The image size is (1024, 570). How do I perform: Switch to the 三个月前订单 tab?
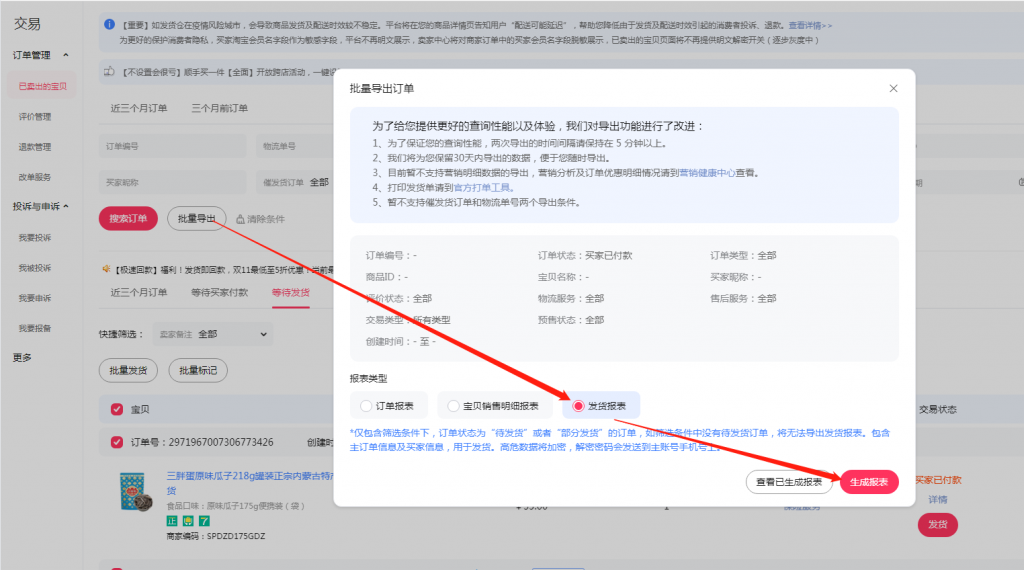[x=219, y=108]
